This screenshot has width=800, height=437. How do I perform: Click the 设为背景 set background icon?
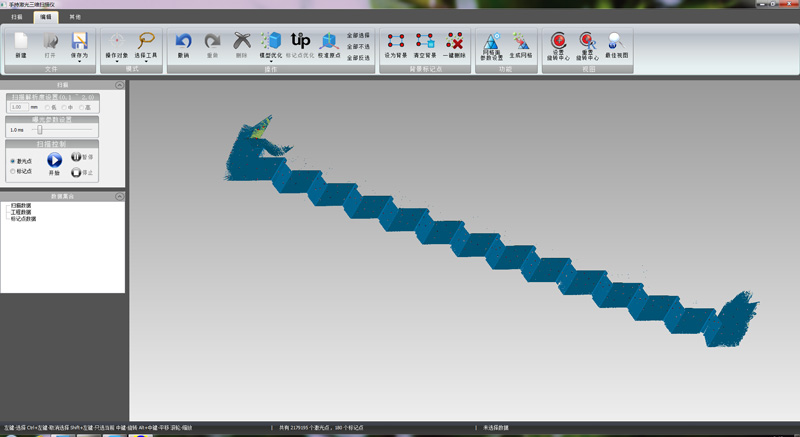coord(396,42)
